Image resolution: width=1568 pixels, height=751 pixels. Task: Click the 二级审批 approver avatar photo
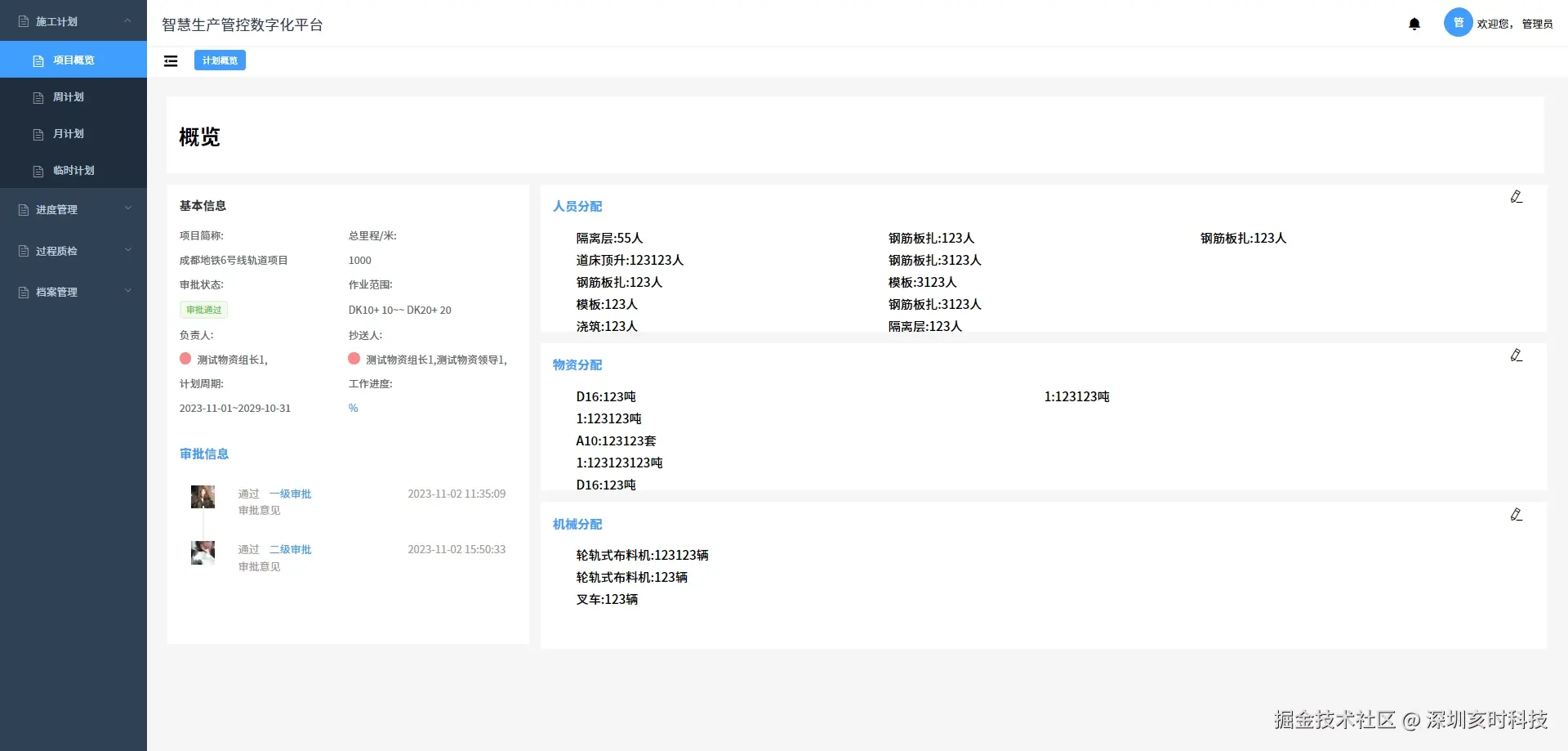click(203, 552)
